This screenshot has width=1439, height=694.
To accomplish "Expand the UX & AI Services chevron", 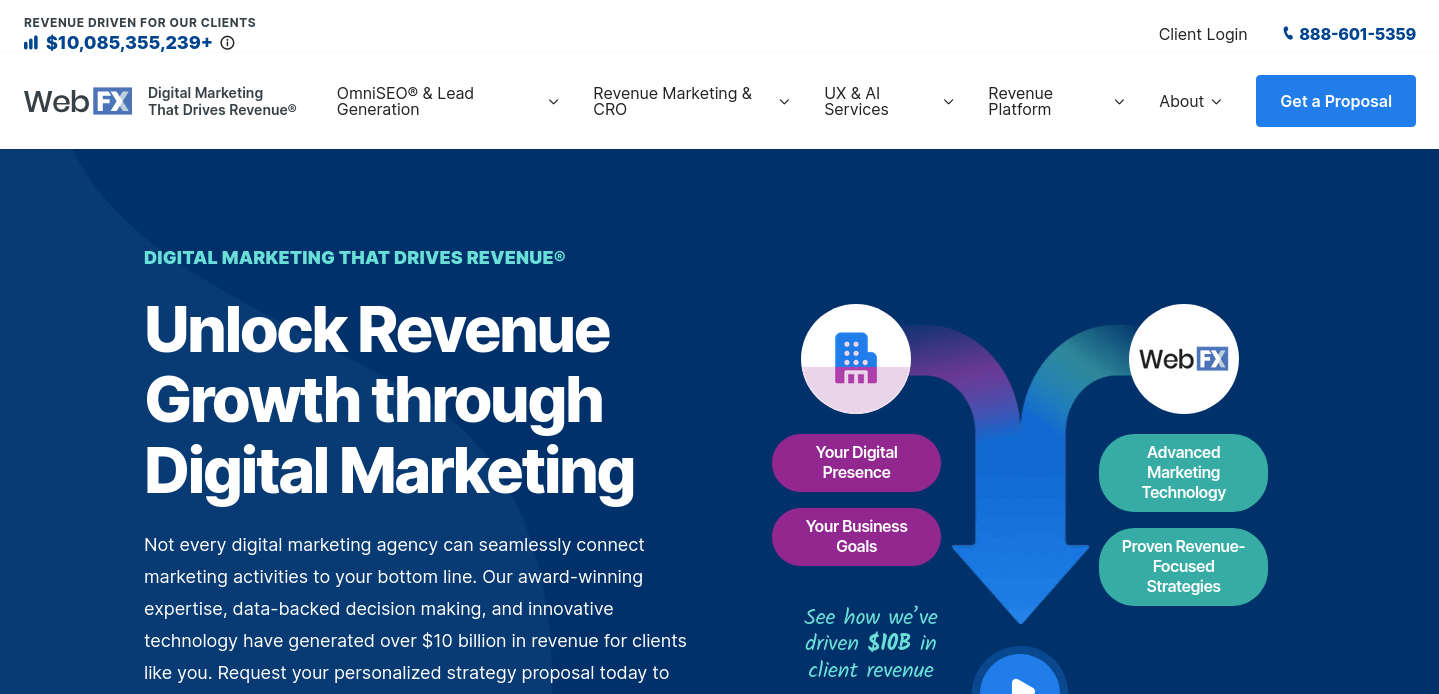I will [948, 102].
